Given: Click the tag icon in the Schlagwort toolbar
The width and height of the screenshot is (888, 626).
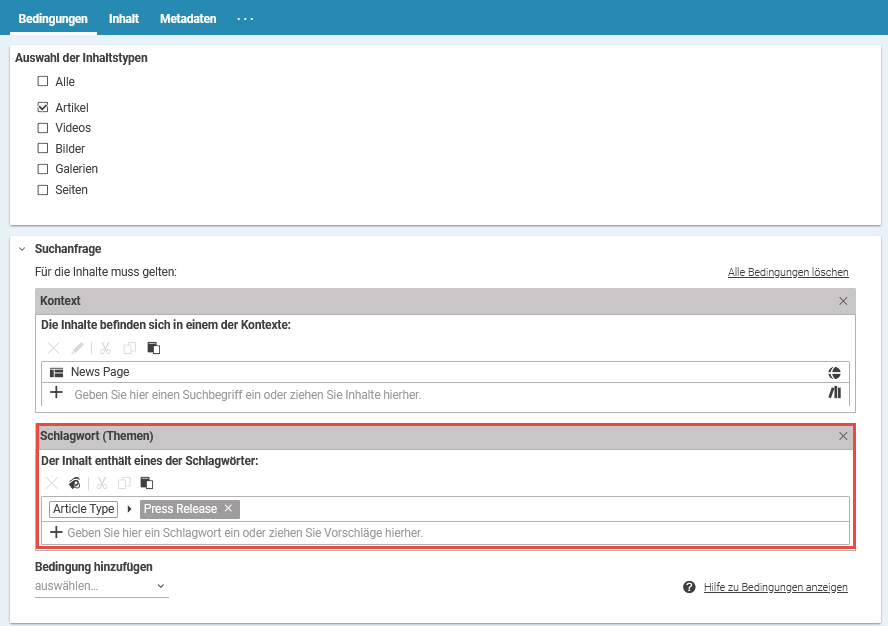Looking at the screenshot, I should [x=75, y=483].
